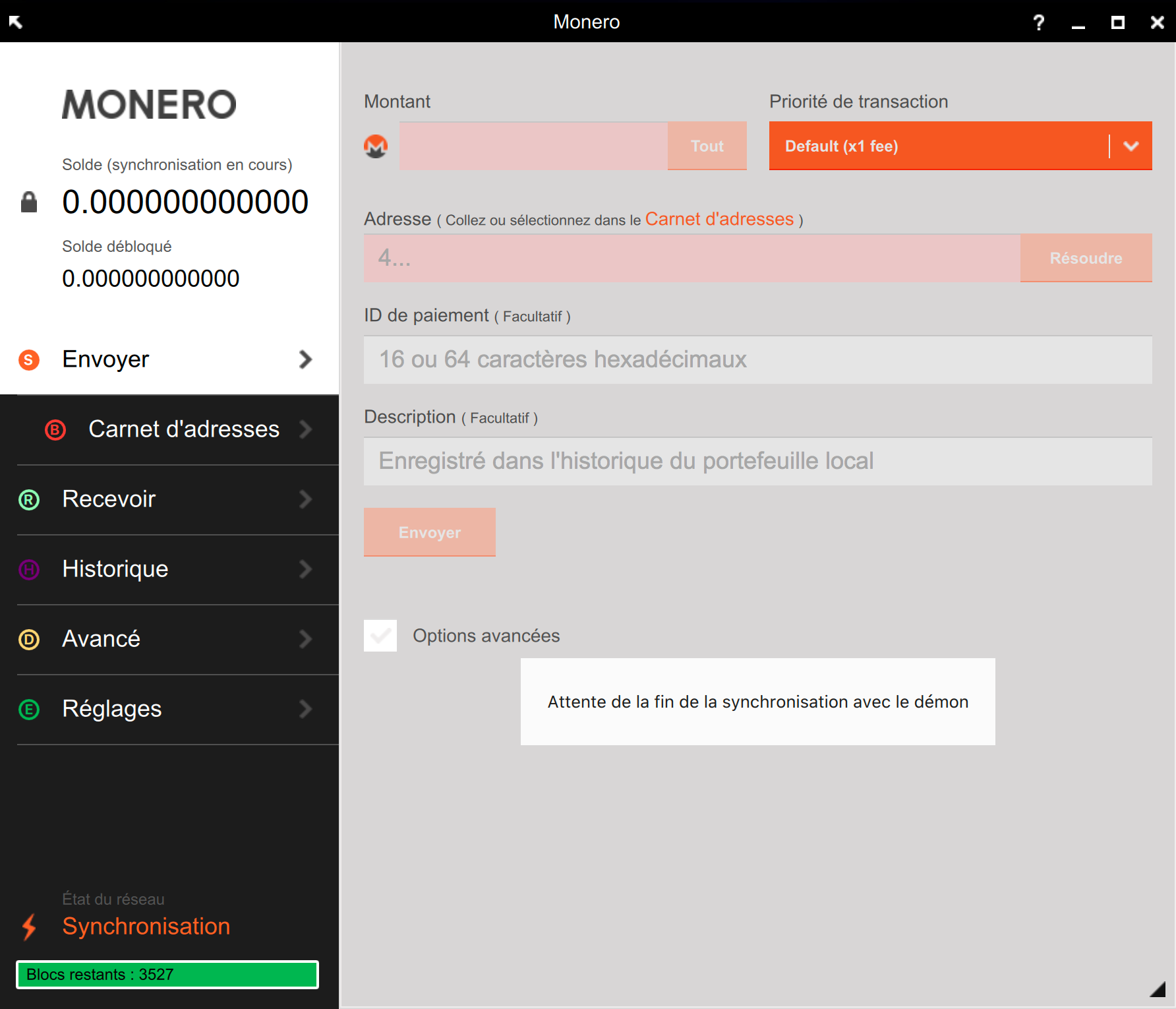Click the Solde débloqué amount value
Image resolution: width=1176 pixels, height=1009 pixels.
[151, 278]
